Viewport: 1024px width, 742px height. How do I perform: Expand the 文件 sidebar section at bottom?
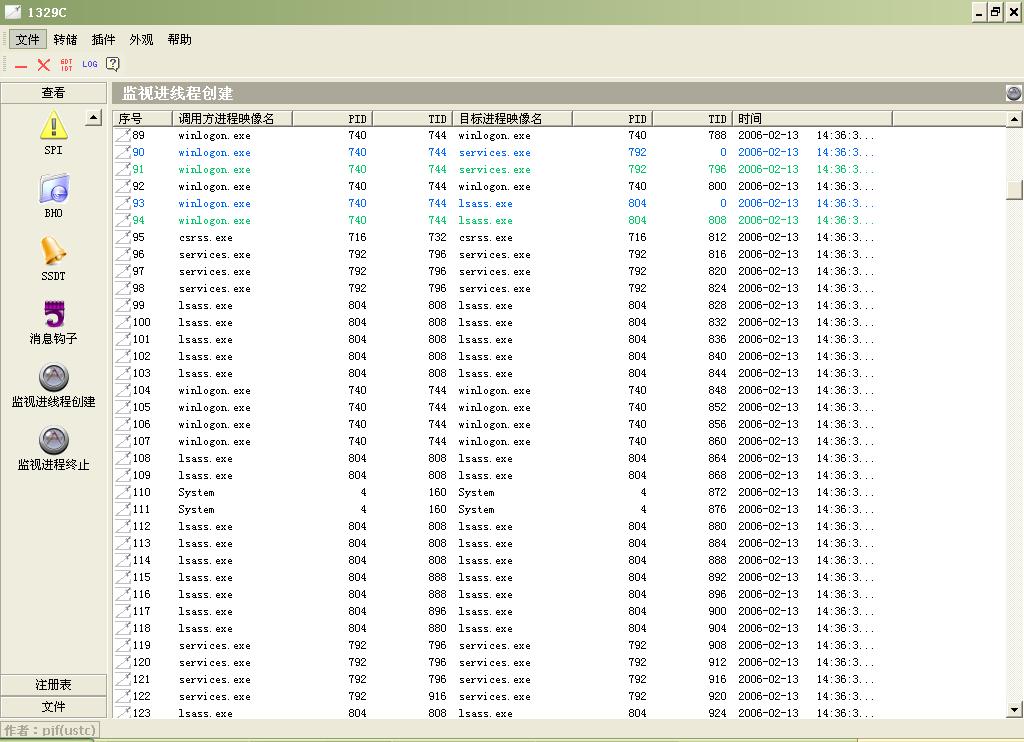click(53, 706)
